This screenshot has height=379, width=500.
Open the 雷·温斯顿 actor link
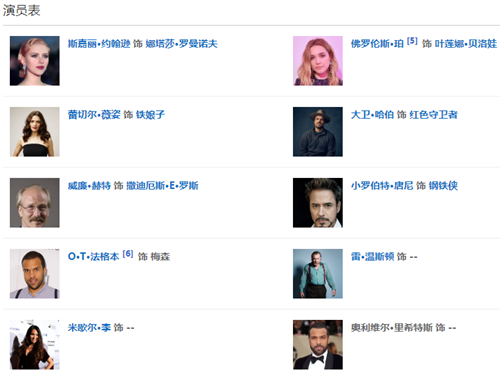pos(372,257)
